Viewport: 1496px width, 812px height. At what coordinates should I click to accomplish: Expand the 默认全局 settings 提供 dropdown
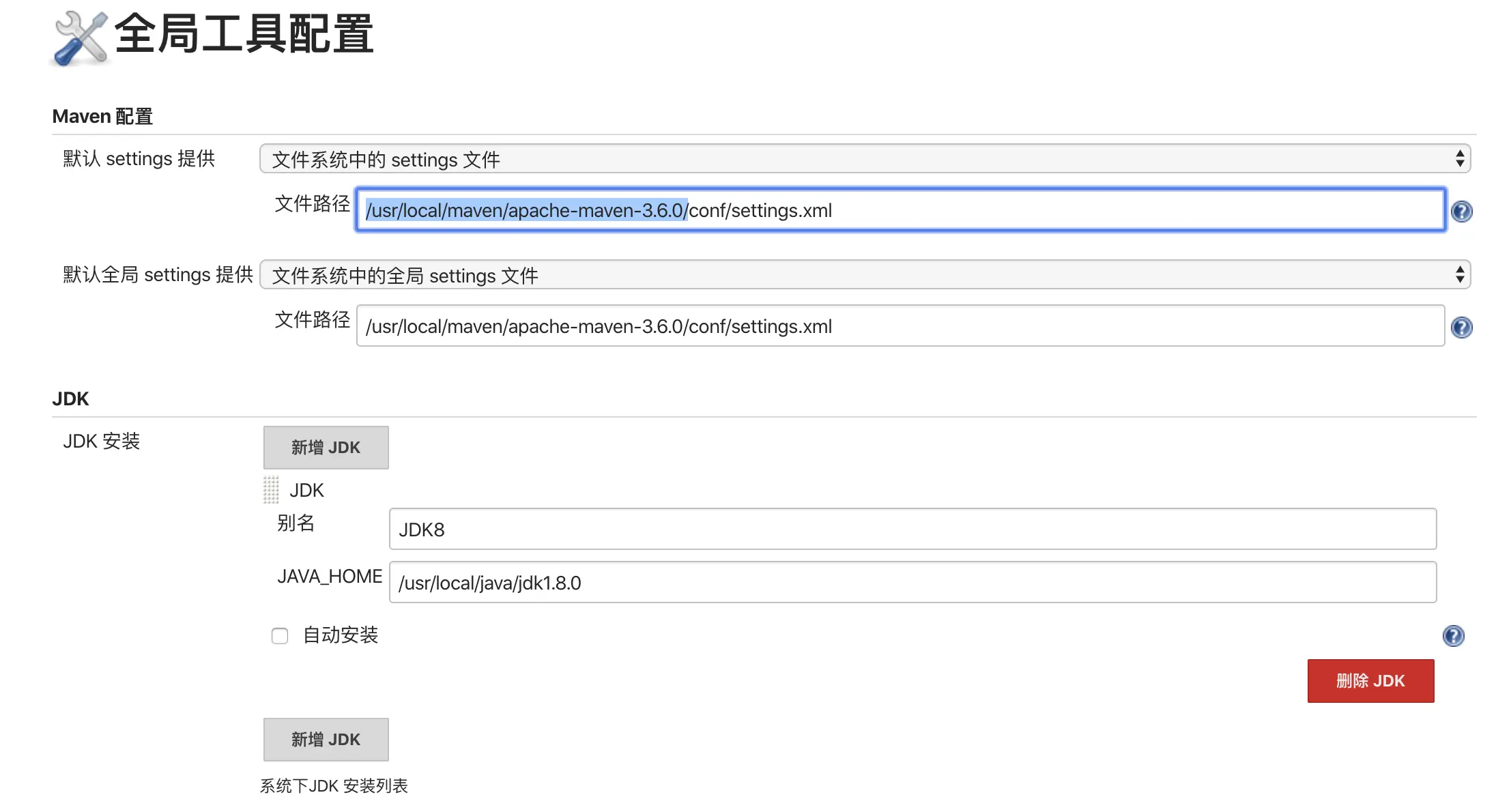click(864, 275)
